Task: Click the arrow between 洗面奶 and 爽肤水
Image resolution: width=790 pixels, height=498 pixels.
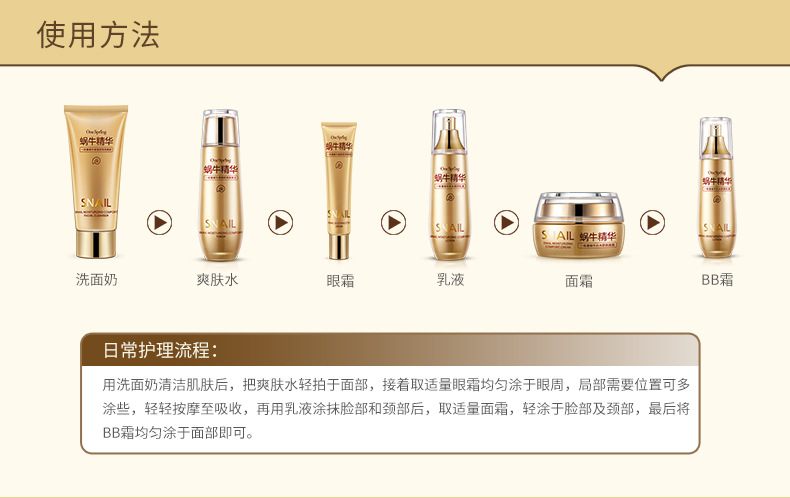Action: tap(159, 222)
